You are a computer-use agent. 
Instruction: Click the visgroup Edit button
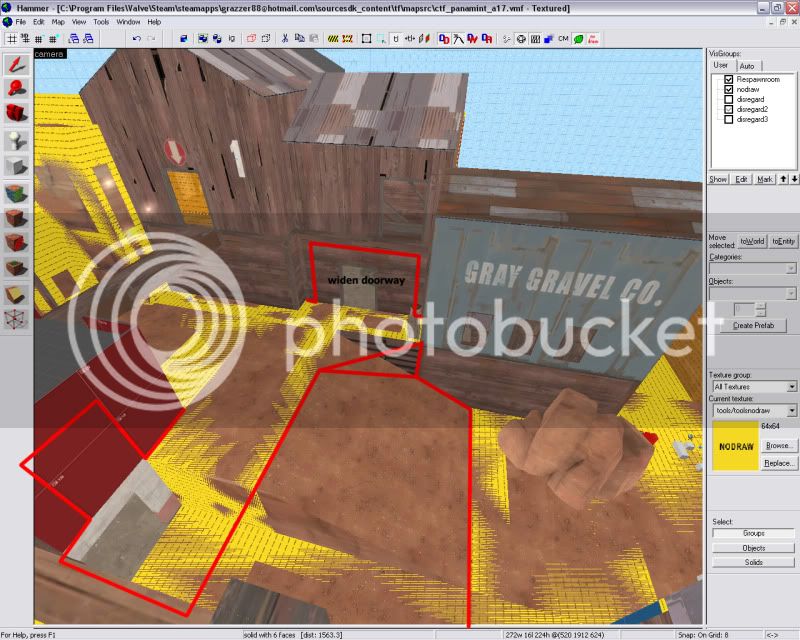[x=741, y=179]
